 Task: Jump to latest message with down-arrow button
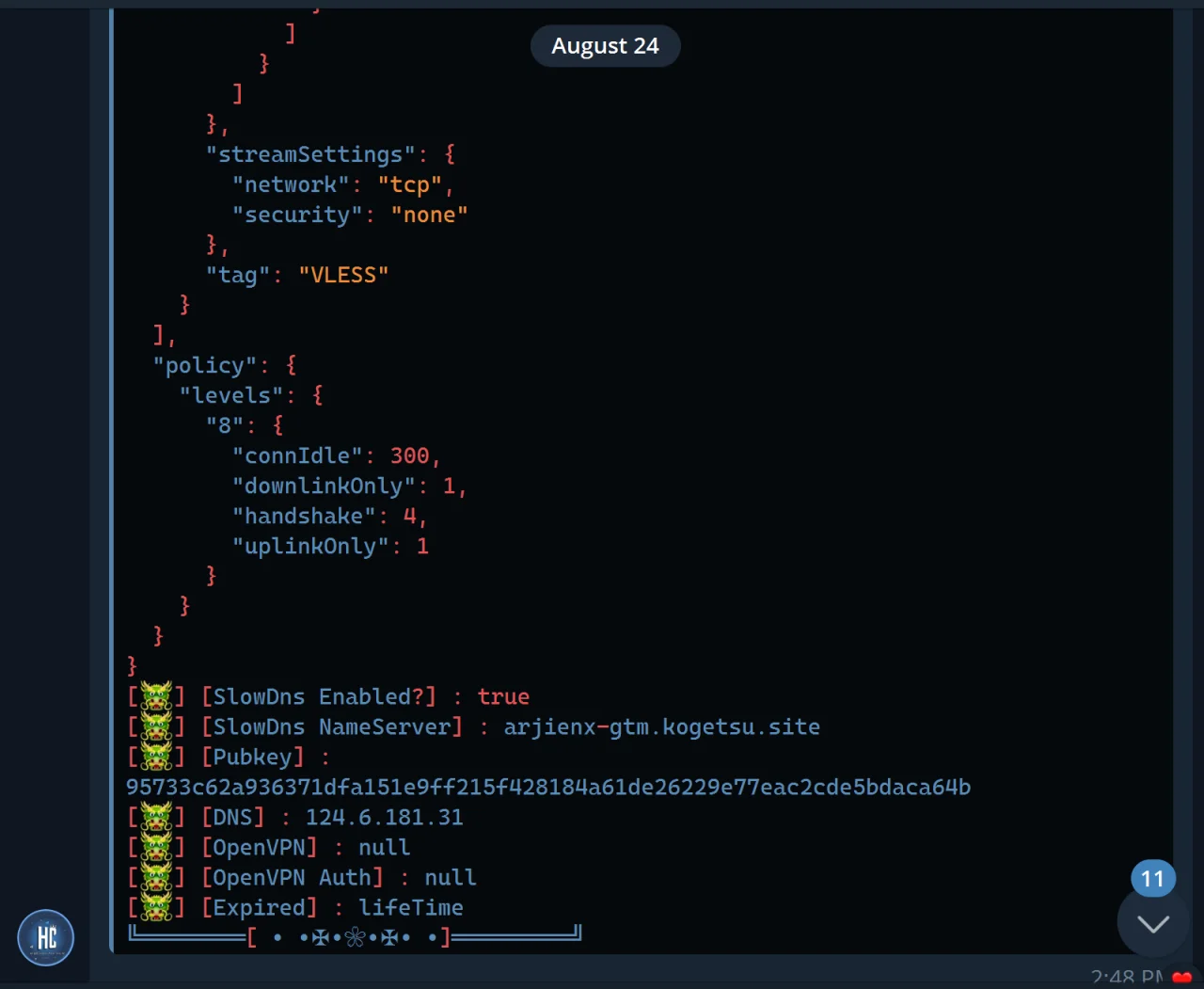1153,923
